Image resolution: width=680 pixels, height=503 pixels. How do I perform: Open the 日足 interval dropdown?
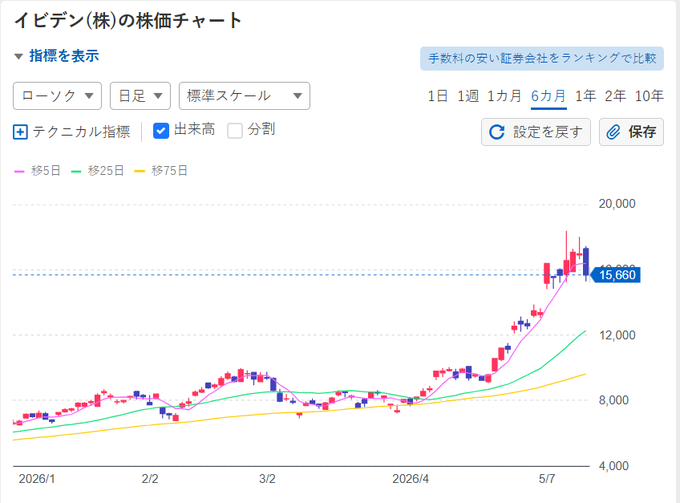(x=140, y=96)
